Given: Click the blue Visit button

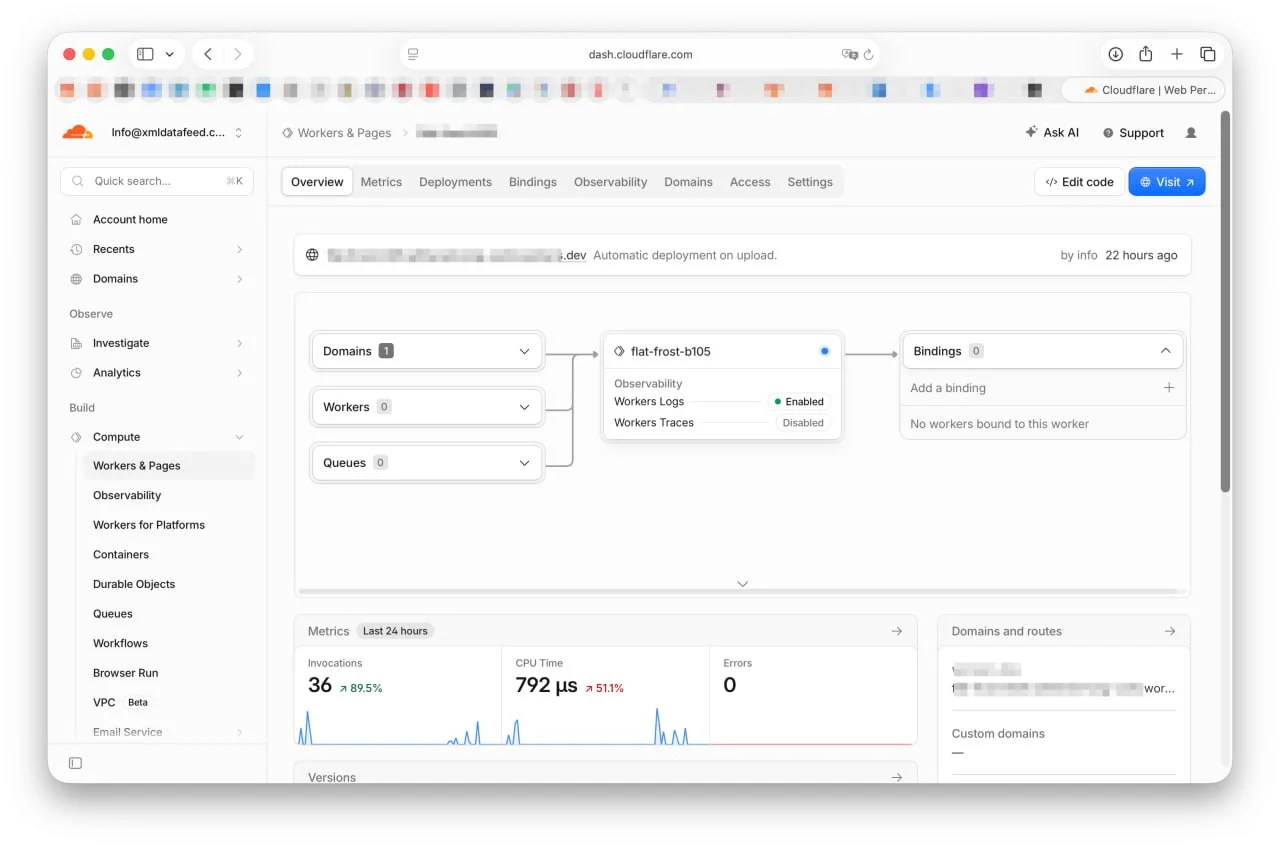Looking at the screenshot, I should coord(1167,182).
